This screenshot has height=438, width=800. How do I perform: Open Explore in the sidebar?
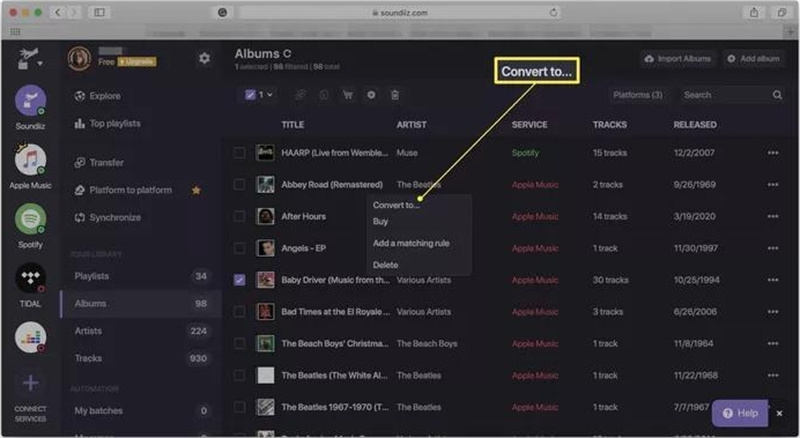(x=97, y=96)
